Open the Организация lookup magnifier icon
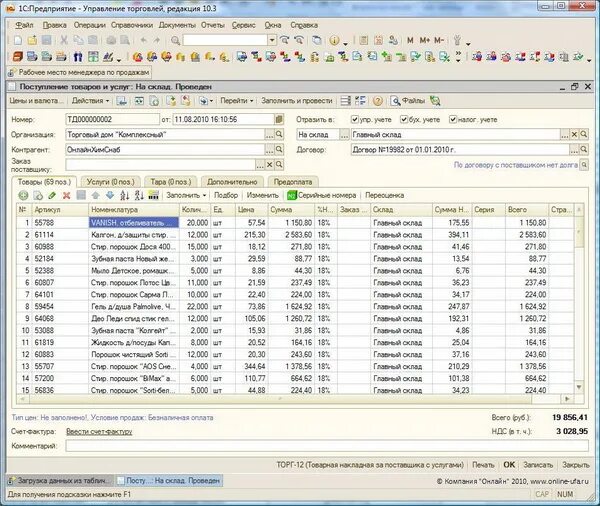Viewport: 600px width, 506px height. (x=279, y=134)
